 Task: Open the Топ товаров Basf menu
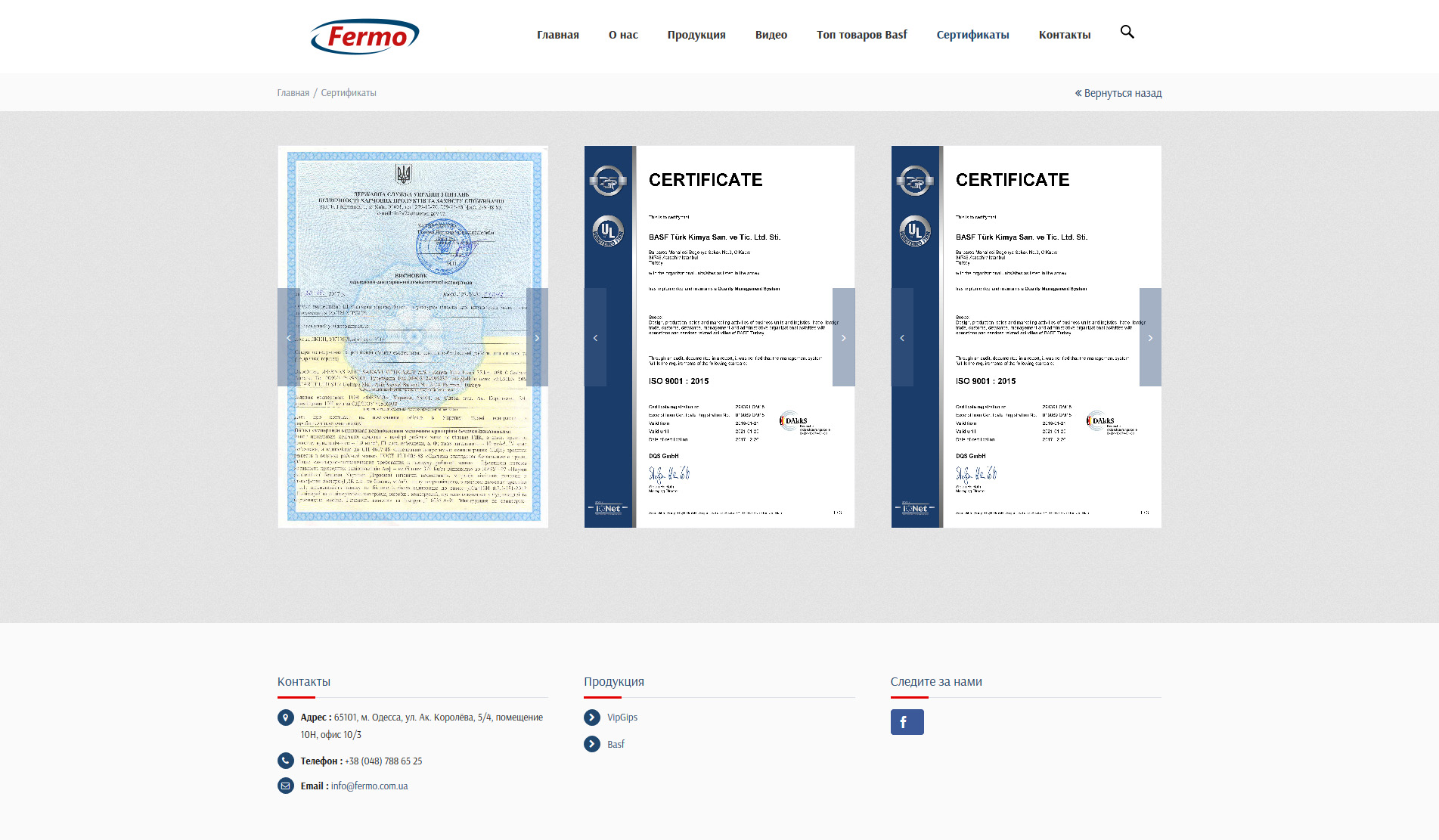tap(861, 35)
